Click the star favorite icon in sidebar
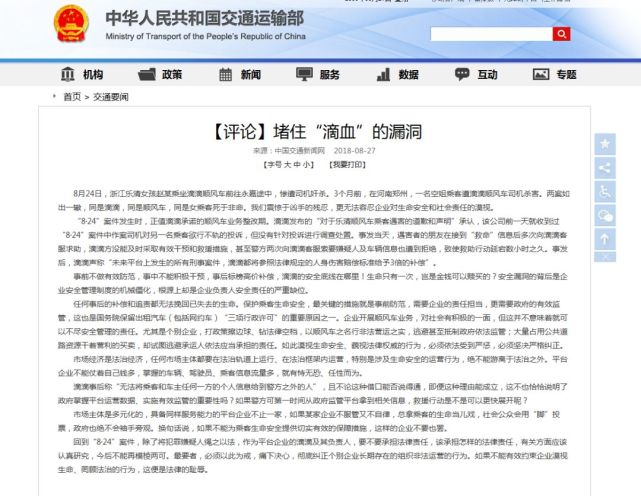This screenshot has height=496, width=641. tap(605, 144)
